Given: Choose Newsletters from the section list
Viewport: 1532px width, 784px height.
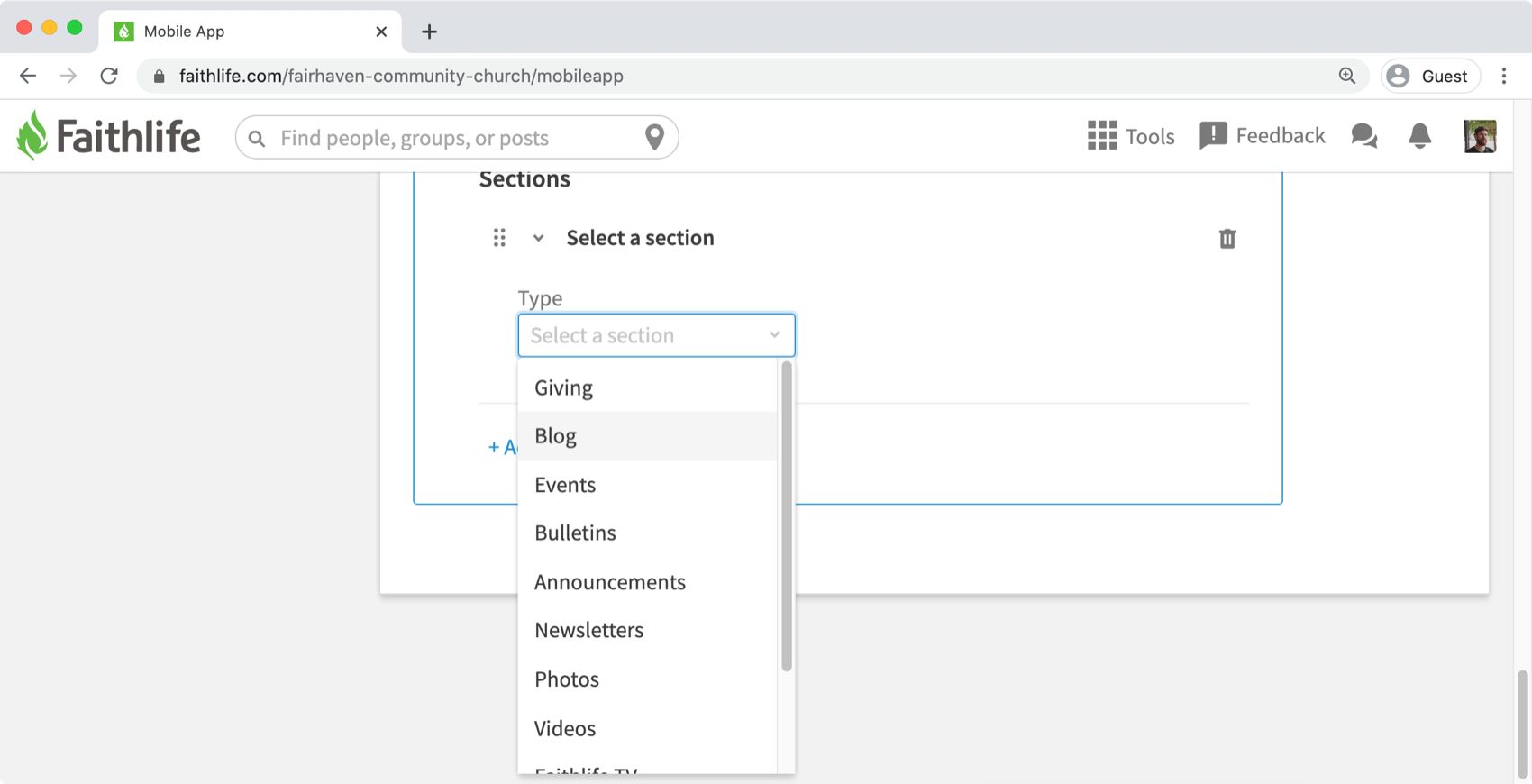Looking at the screenshot, I should pos(647,630).
